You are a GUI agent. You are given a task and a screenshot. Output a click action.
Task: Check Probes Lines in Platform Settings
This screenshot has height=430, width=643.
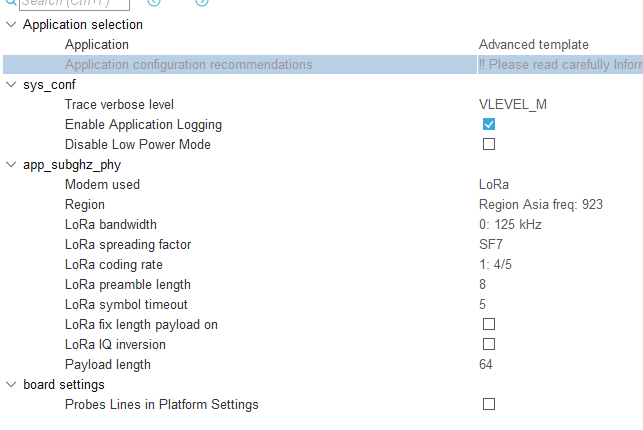489,404
